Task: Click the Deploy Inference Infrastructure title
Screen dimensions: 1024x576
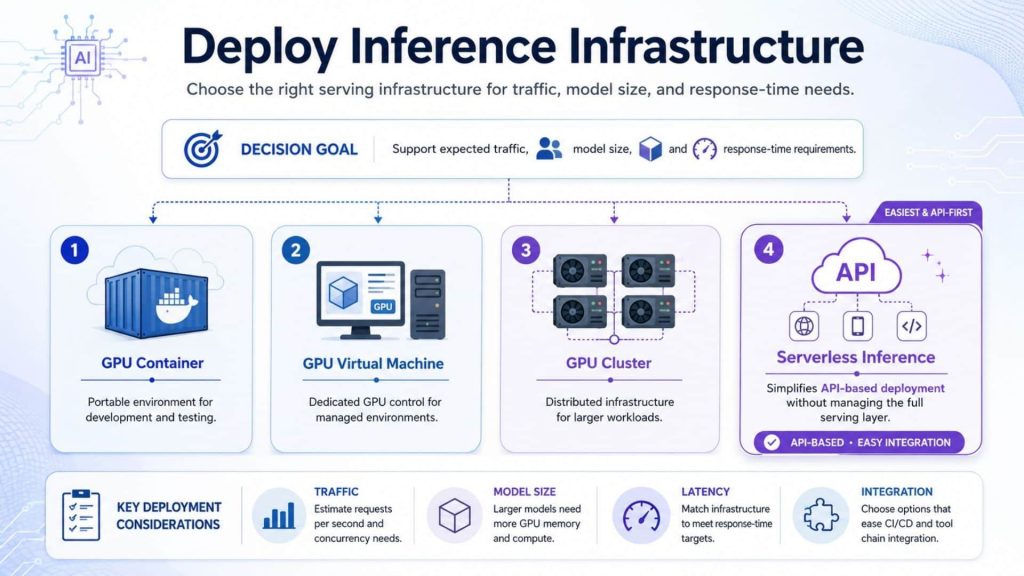Action: pos(522,46)
